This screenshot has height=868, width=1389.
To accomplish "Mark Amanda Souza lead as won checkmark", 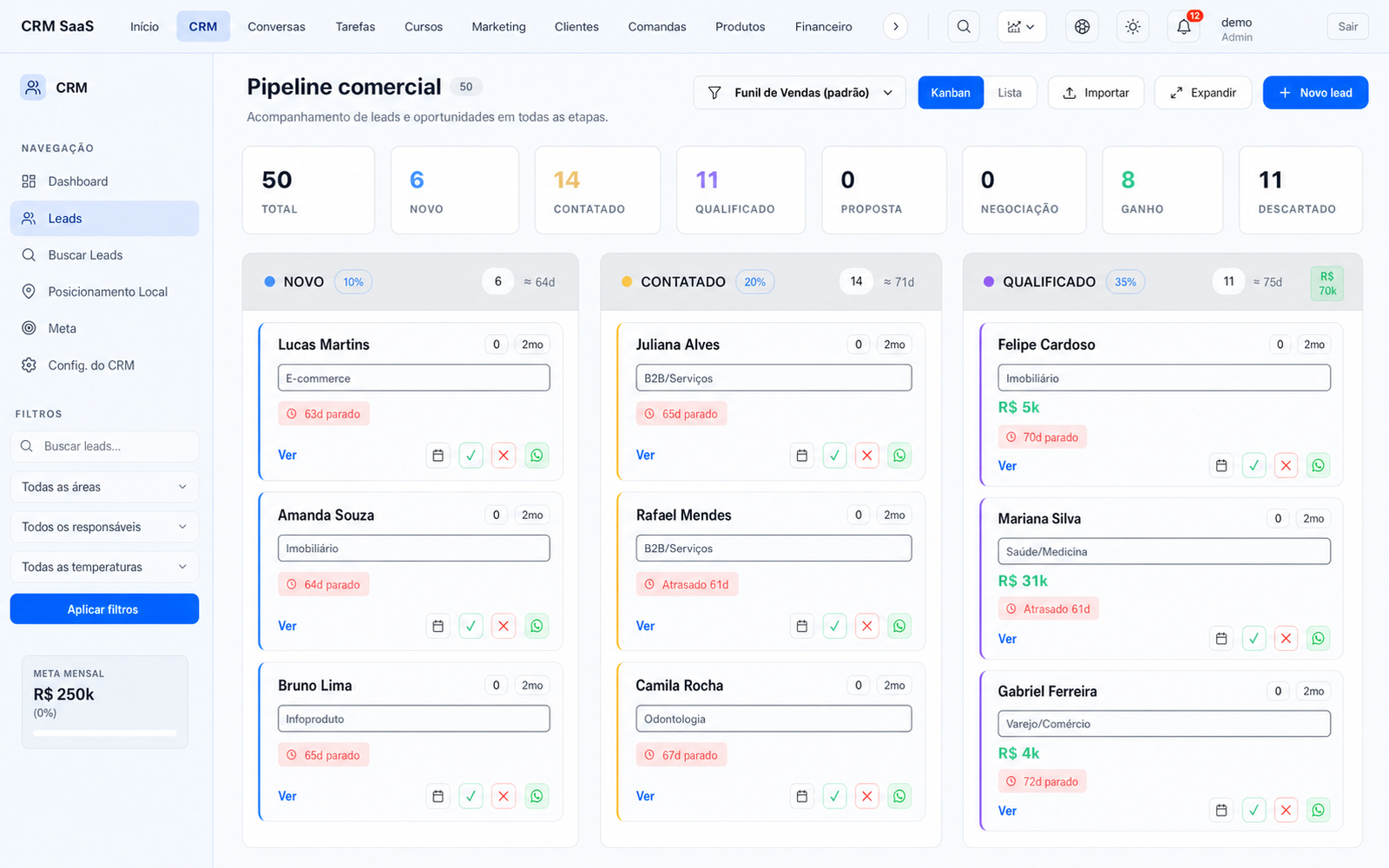I will pos(471,626).
